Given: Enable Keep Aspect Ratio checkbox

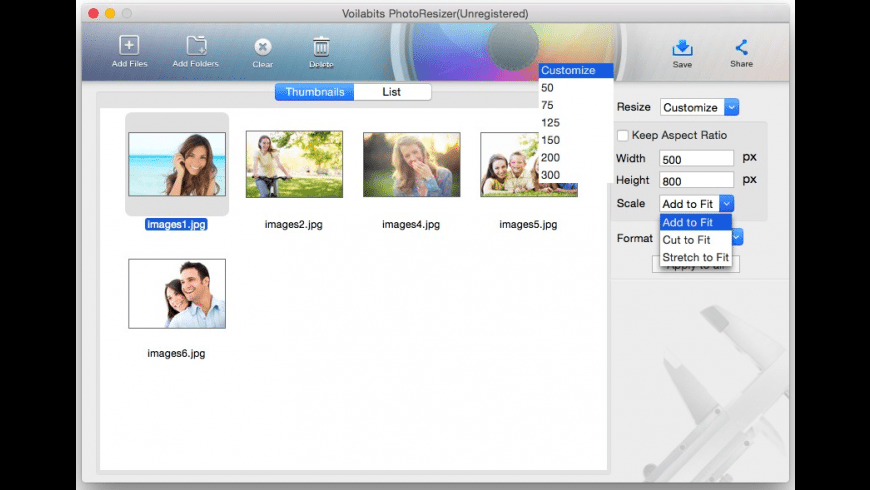Looking at the screenshot, I should pos(623,135).
